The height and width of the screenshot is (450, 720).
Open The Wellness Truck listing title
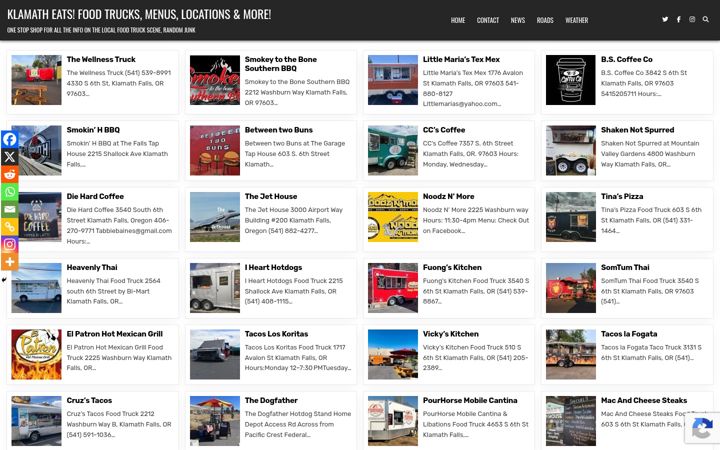coord(101,59)
